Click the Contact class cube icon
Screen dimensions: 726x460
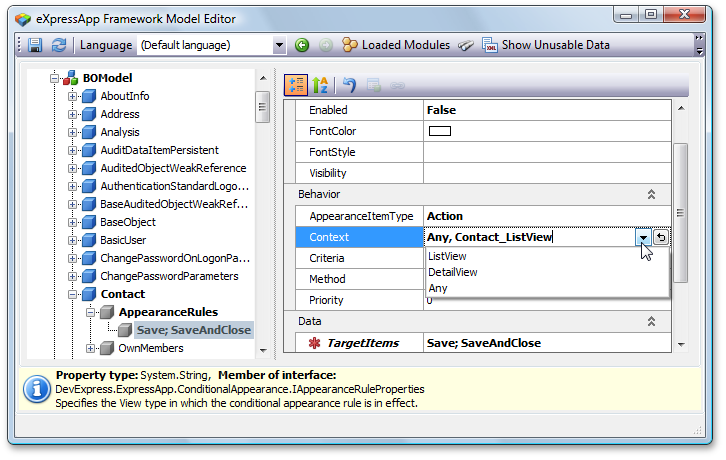89,294
